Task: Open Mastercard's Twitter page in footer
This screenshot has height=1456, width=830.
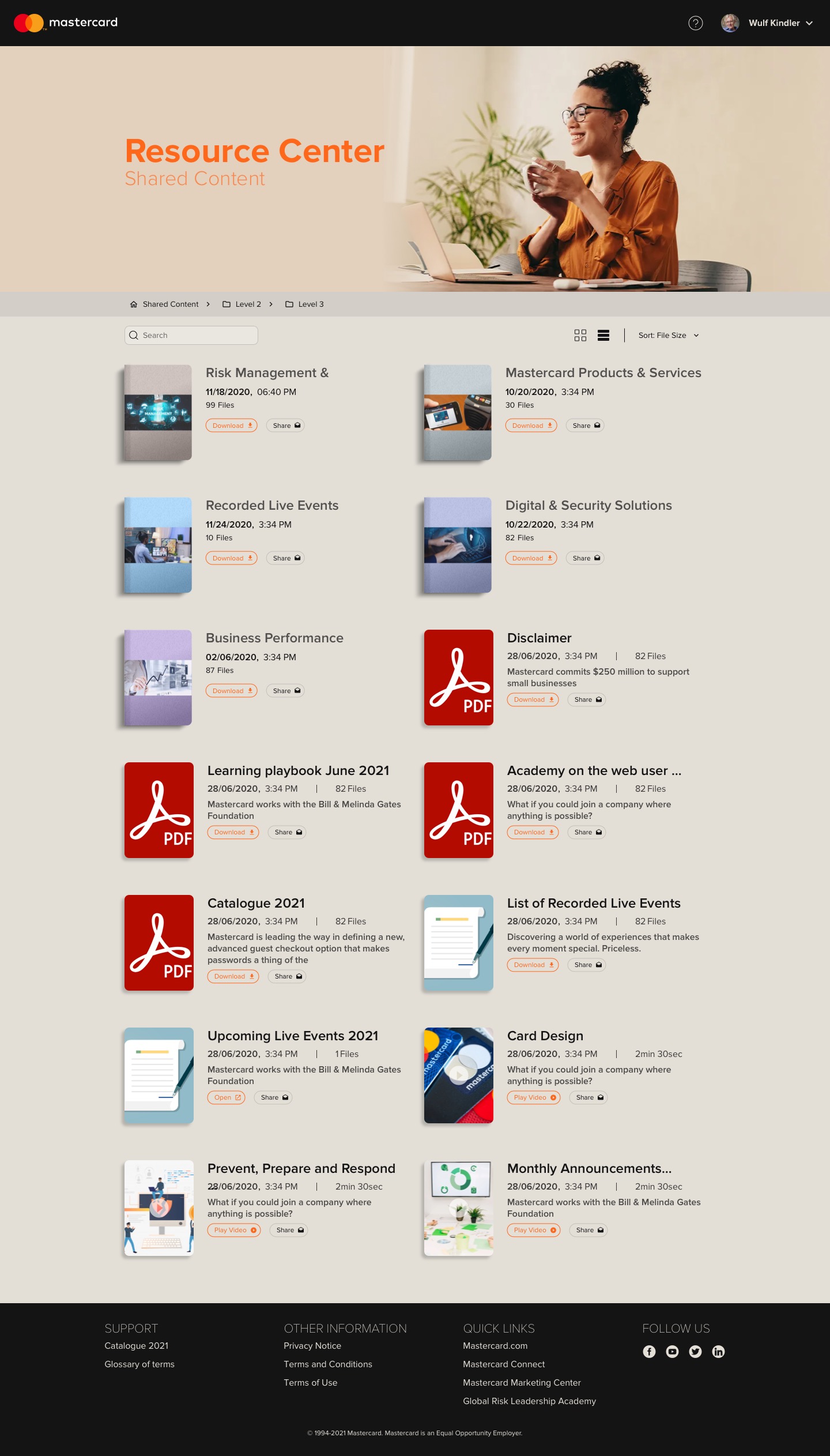Action: pyautogui.click(x=695, y=1352)
